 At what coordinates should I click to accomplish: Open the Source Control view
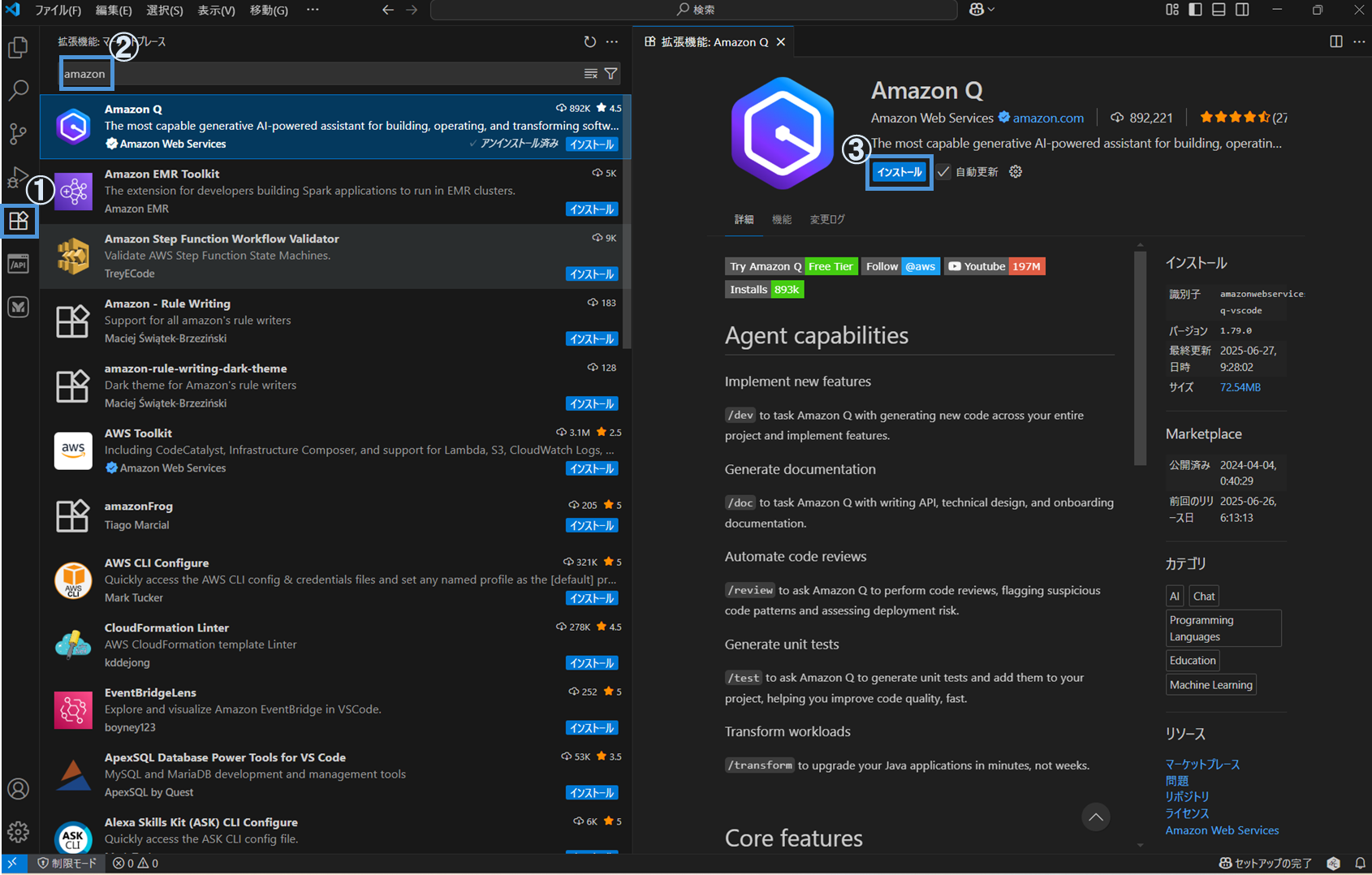click(18, 133)
